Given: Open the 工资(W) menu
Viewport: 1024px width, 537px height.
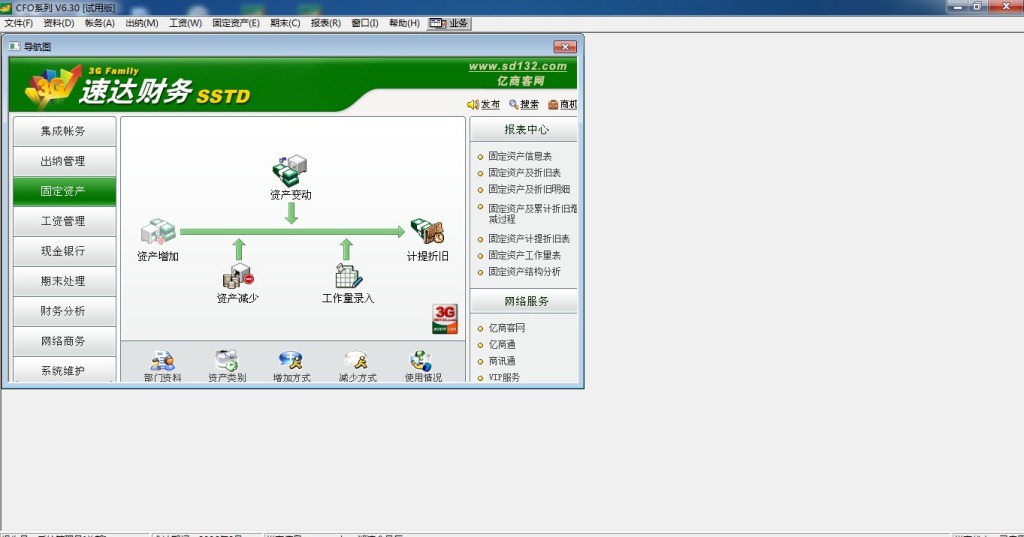Looking at the screenshot, I should point(185,23).
